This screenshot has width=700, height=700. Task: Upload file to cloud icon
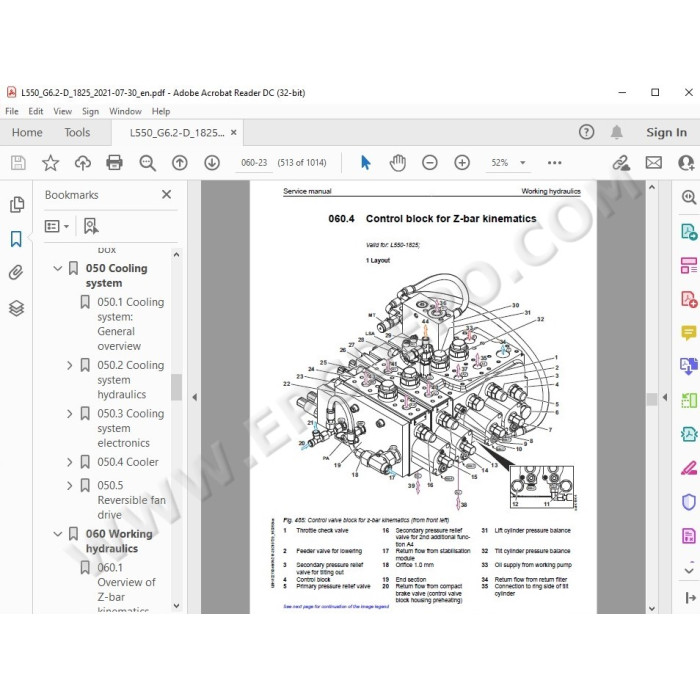[83, 162]
